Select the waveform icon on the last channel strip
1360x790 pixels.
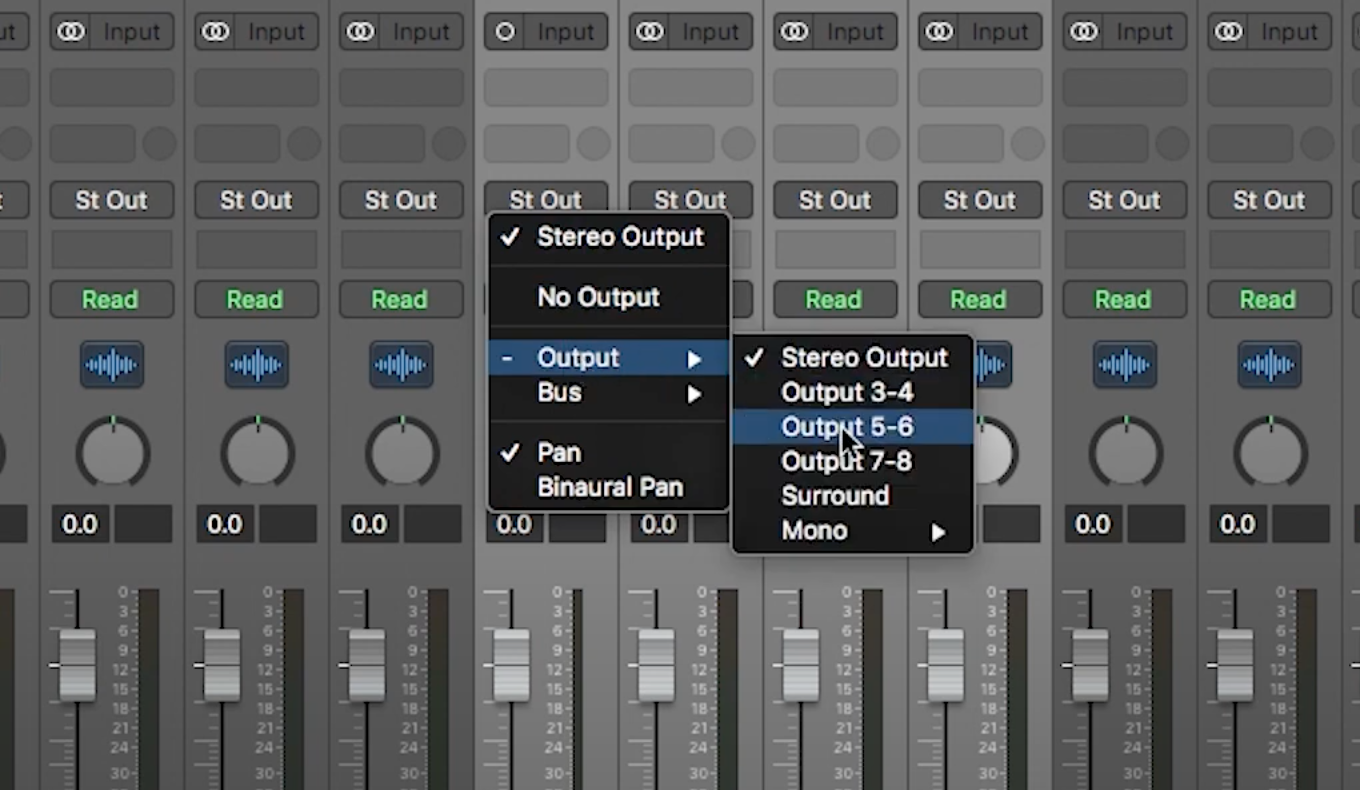click(x=1269, y=364)
